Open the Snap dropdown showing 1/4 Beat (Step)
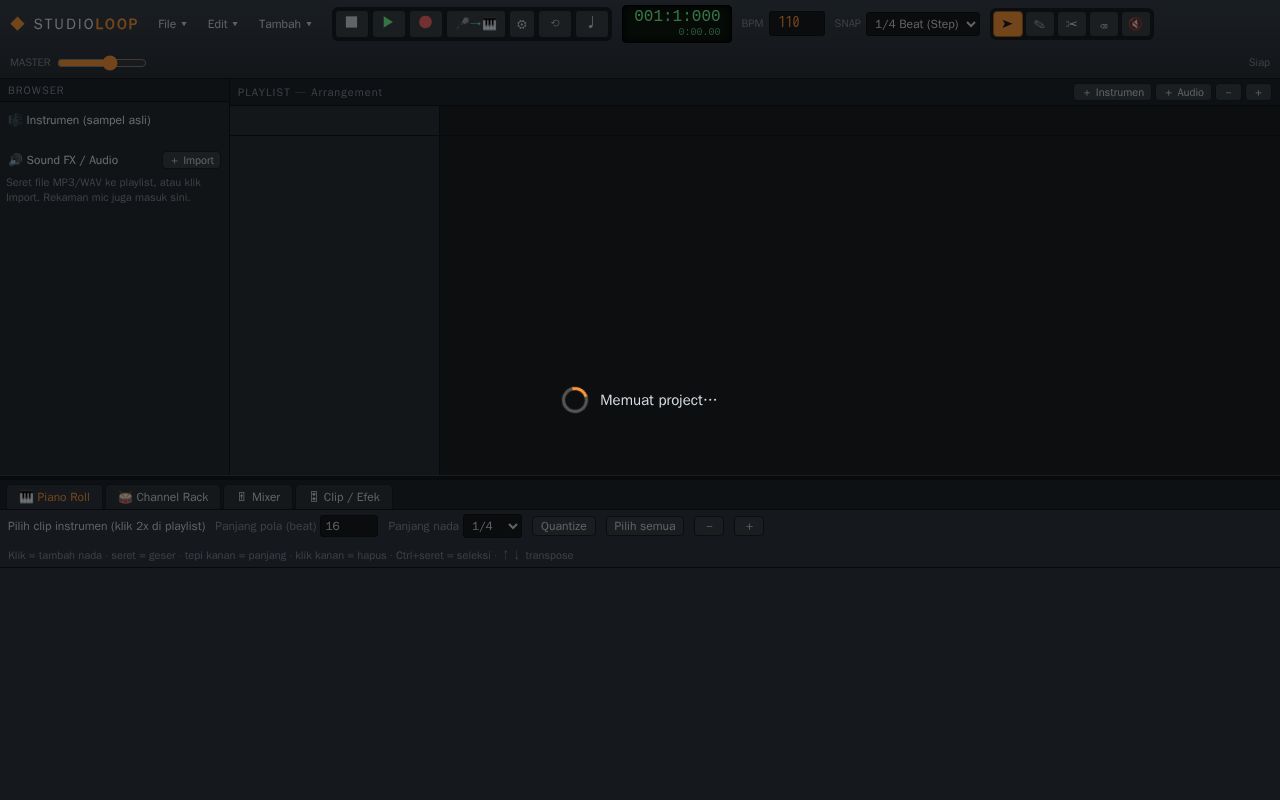The image size is (1280, 800). (x=923, y=24)
